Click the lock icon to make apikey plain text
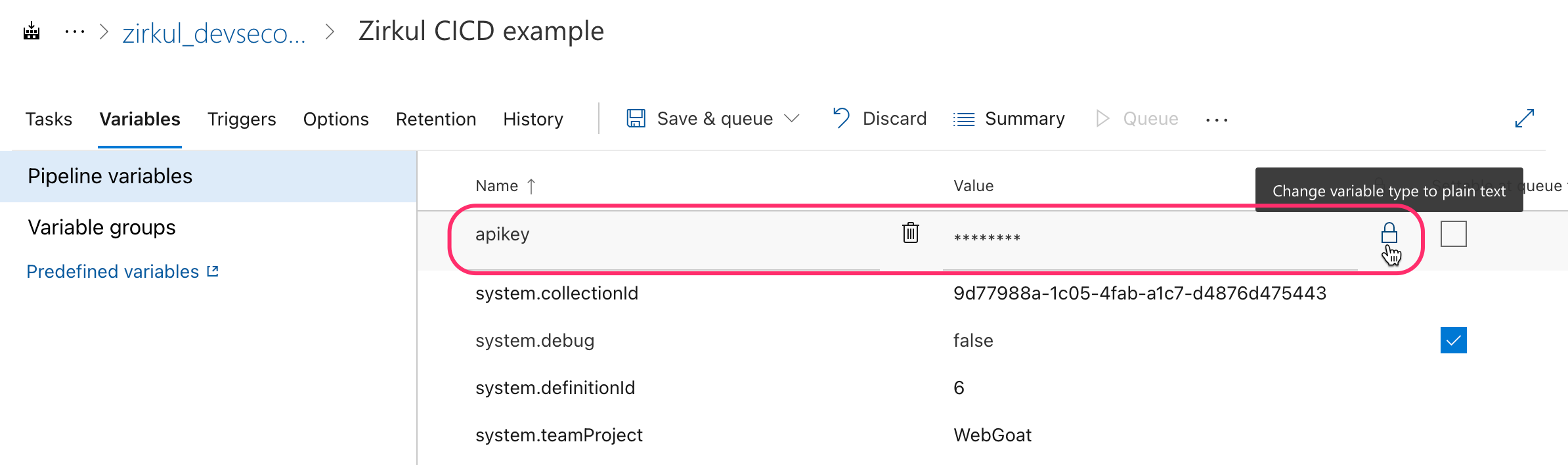Image resolution: width=1568 pixels, height=465 pixels. point(1389,233)
